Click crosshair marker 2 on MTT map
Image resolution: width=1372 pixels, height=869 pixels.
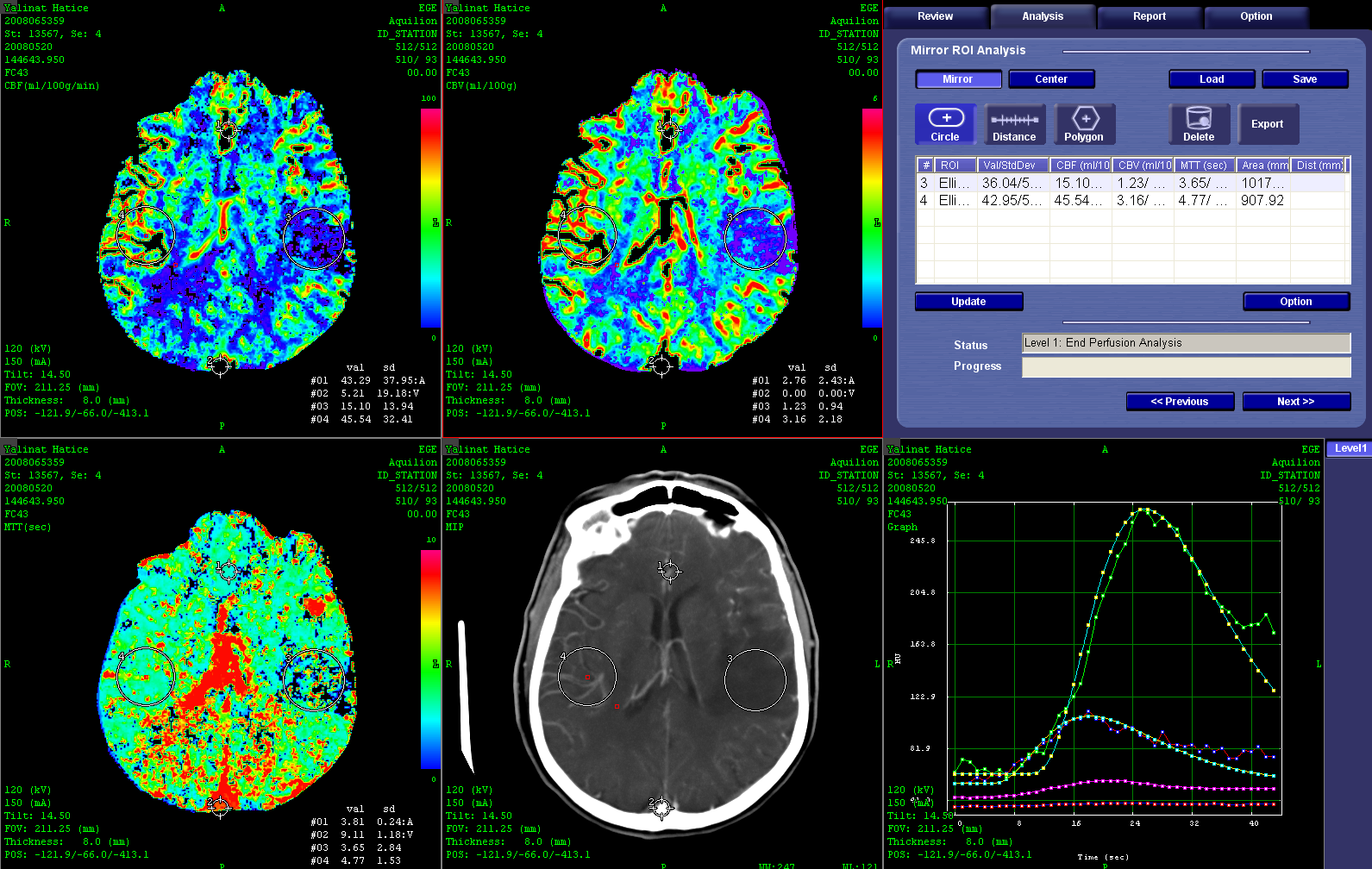pyautogui.click(x=220, y=808)
